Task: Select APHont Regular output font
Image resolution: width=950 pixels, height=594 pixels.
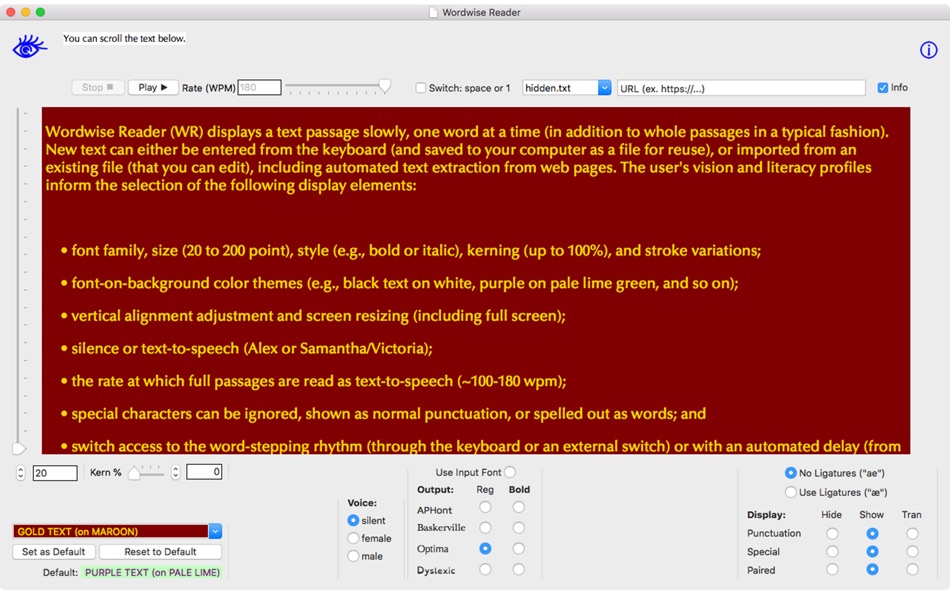Action: pos(485,507)
